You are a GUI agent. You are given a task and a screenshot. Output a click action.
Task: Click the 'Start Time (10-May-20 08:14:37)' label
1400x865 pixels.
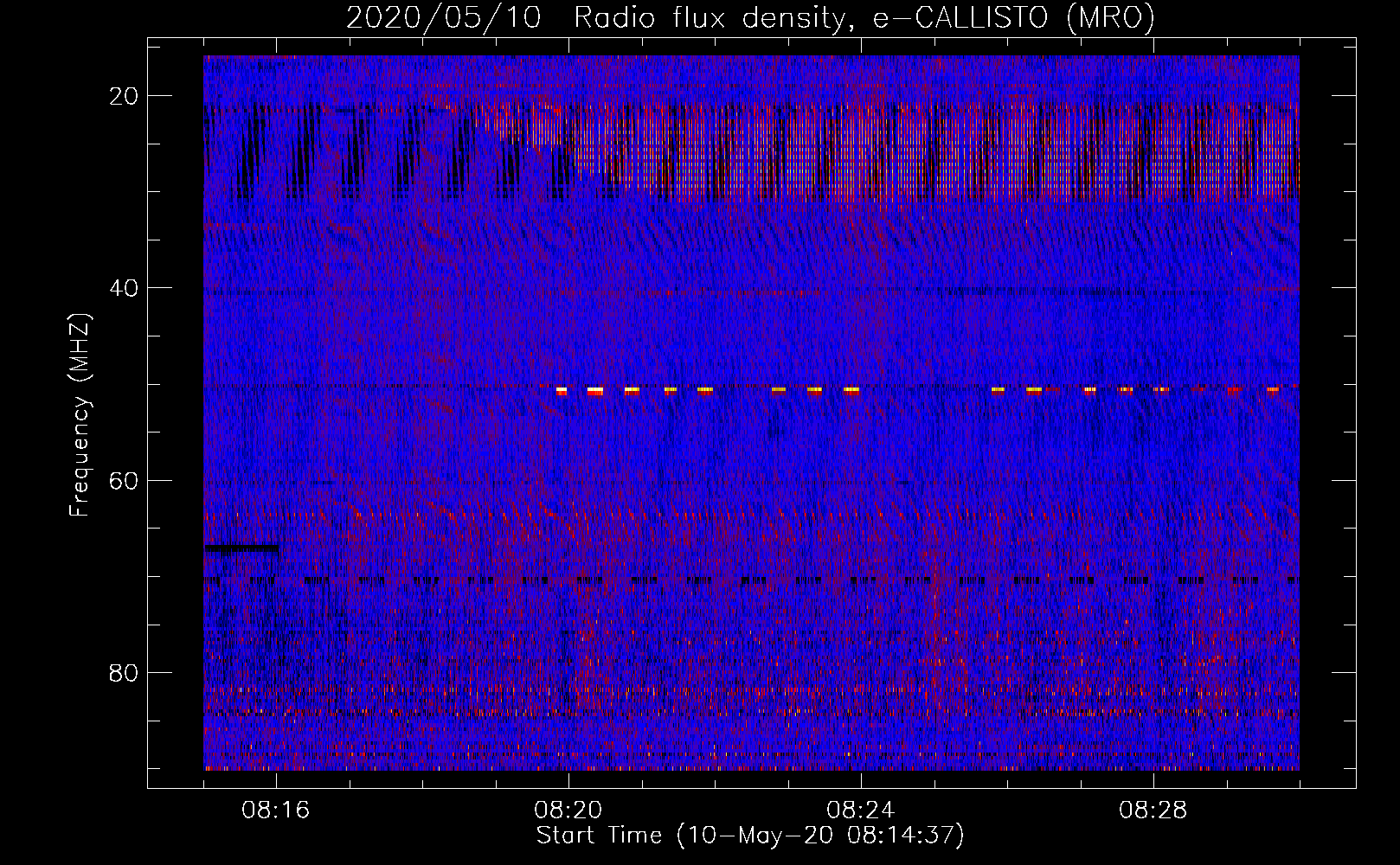click(x=750, y=836)
